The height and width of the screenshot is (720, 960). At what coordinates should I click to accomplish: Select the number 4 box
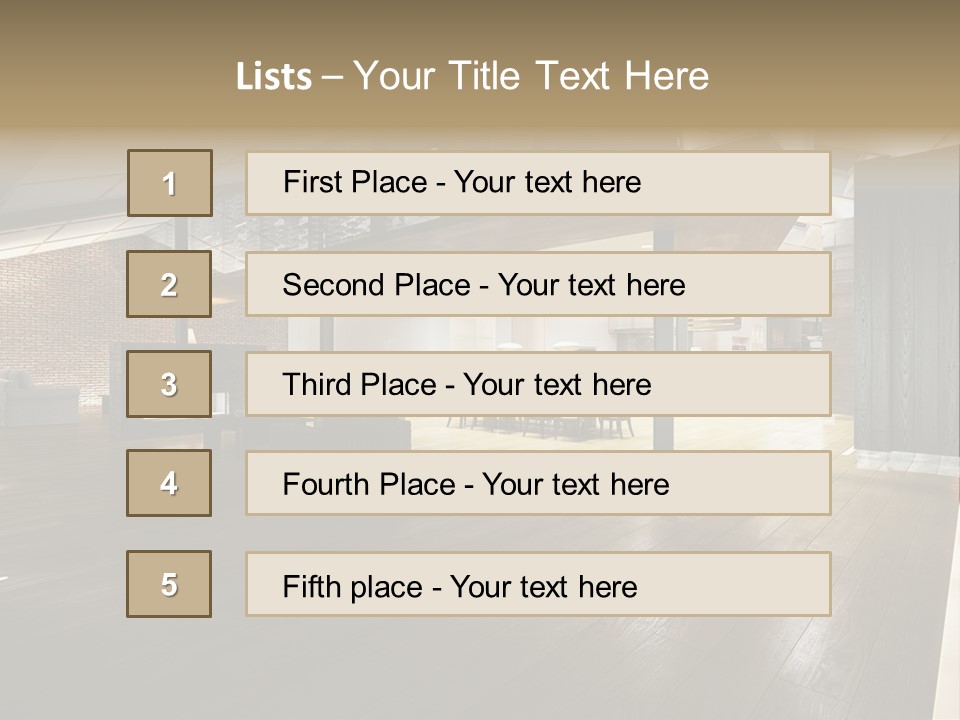[169, 483]
